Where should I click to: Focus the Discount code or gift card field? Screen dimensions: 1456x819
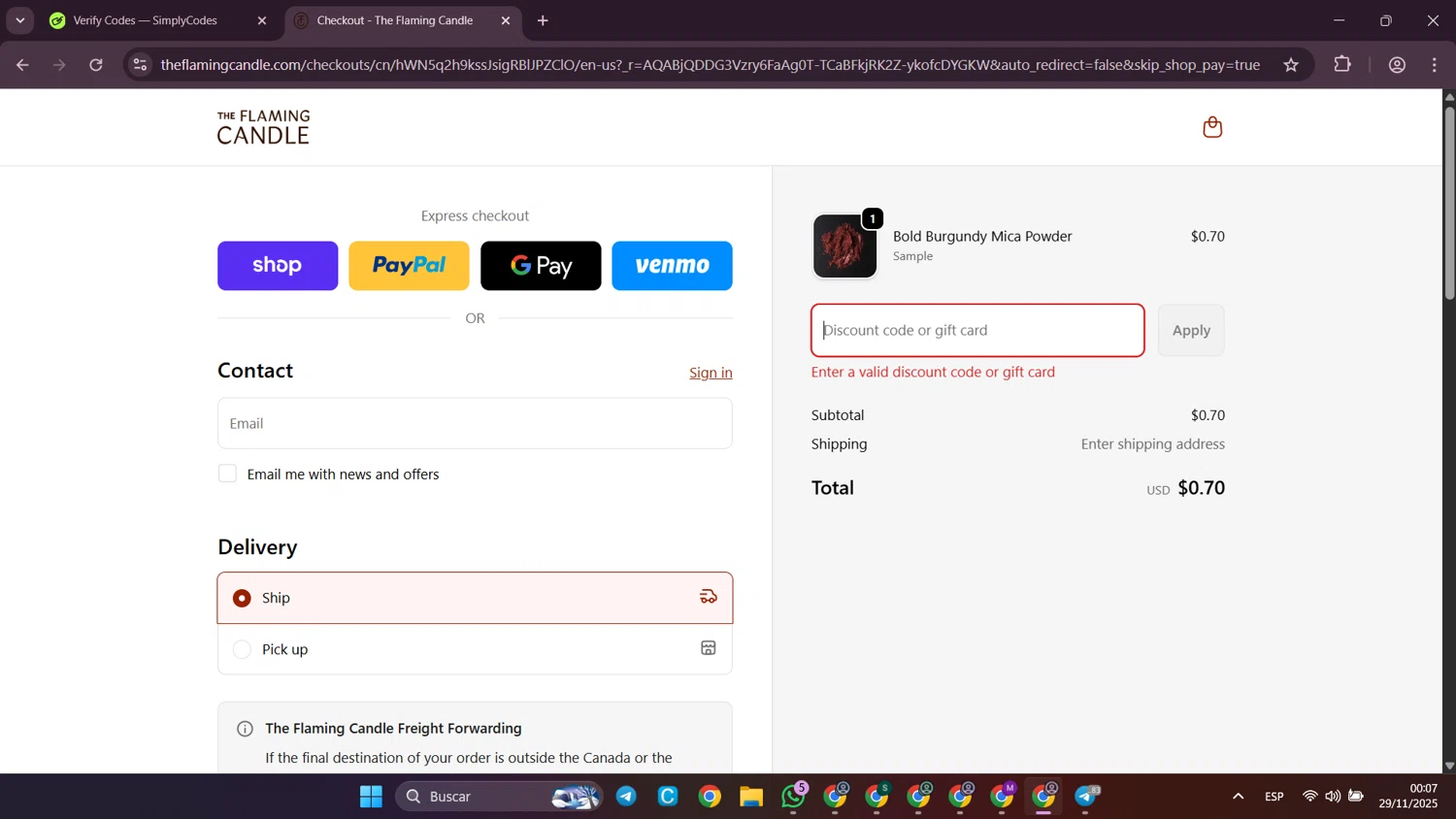click(x=977, y=330)
